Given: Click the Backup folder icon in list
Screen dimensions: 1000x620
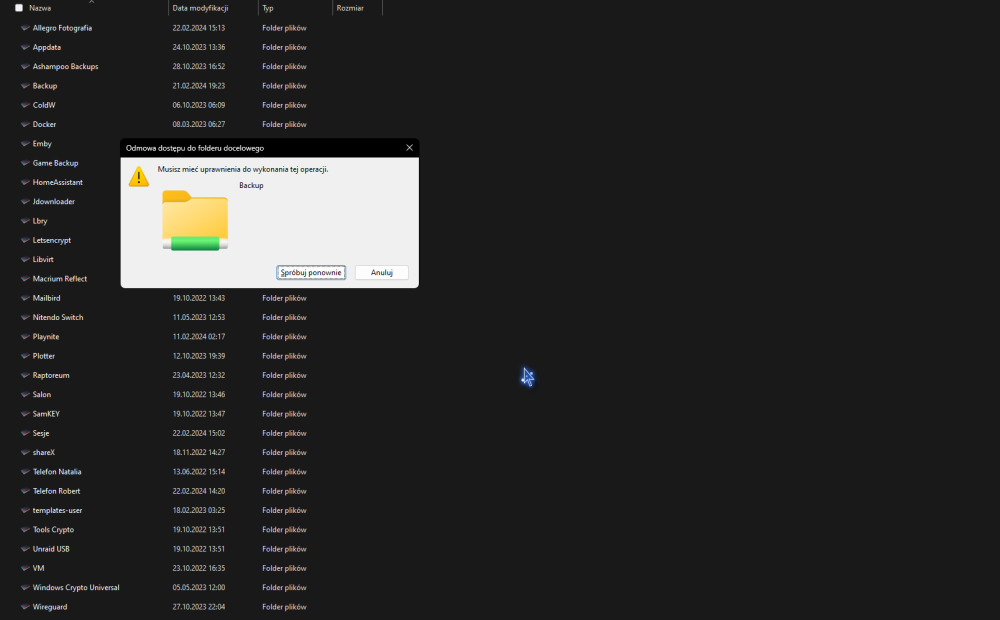Looking at the screenshot, I should click(26, 85).
